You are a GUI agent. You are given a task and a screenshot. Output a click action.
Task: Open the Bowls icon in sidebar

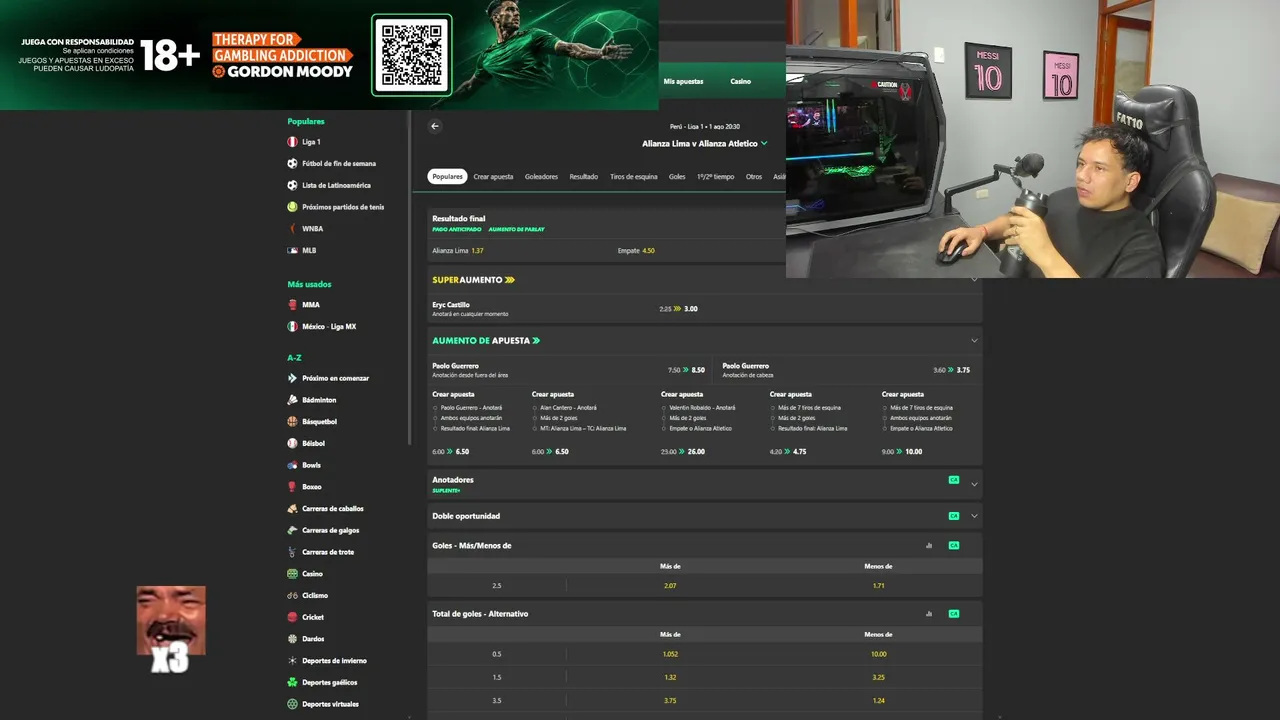292,465
